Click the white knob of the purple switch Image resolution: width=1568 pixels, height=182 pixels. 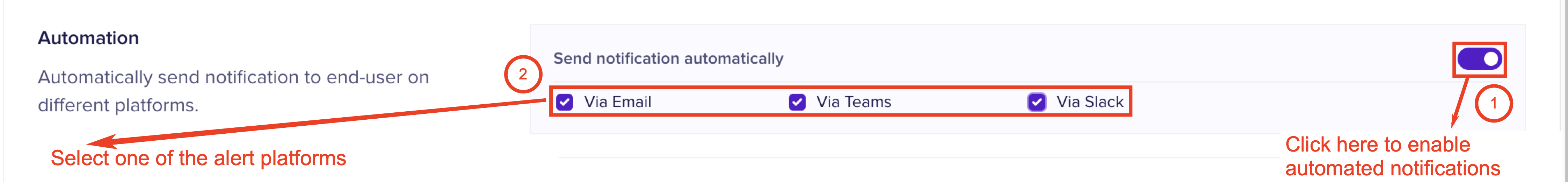point(1491,59)
